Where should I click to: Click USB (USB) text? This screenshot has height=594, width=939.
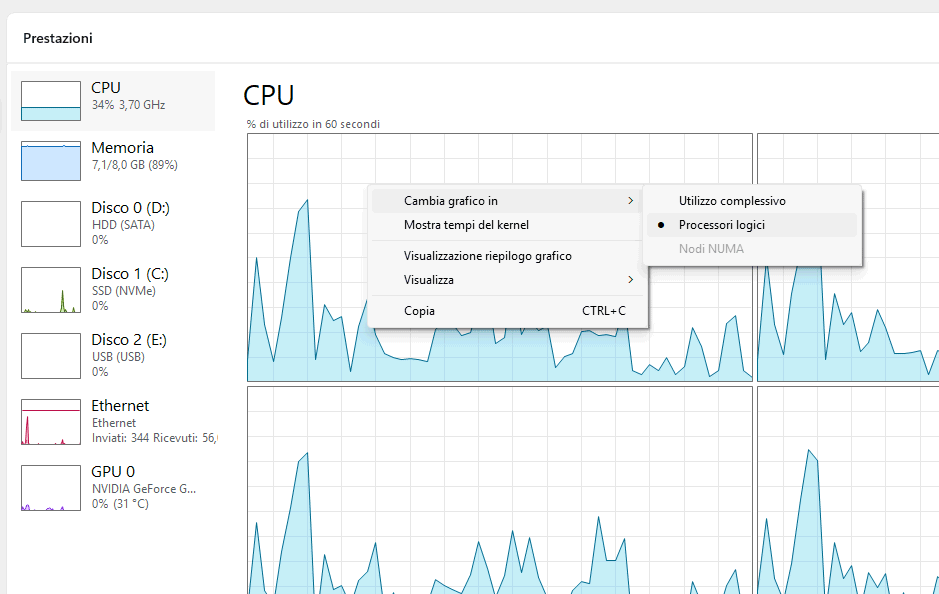tap(119, 357)
